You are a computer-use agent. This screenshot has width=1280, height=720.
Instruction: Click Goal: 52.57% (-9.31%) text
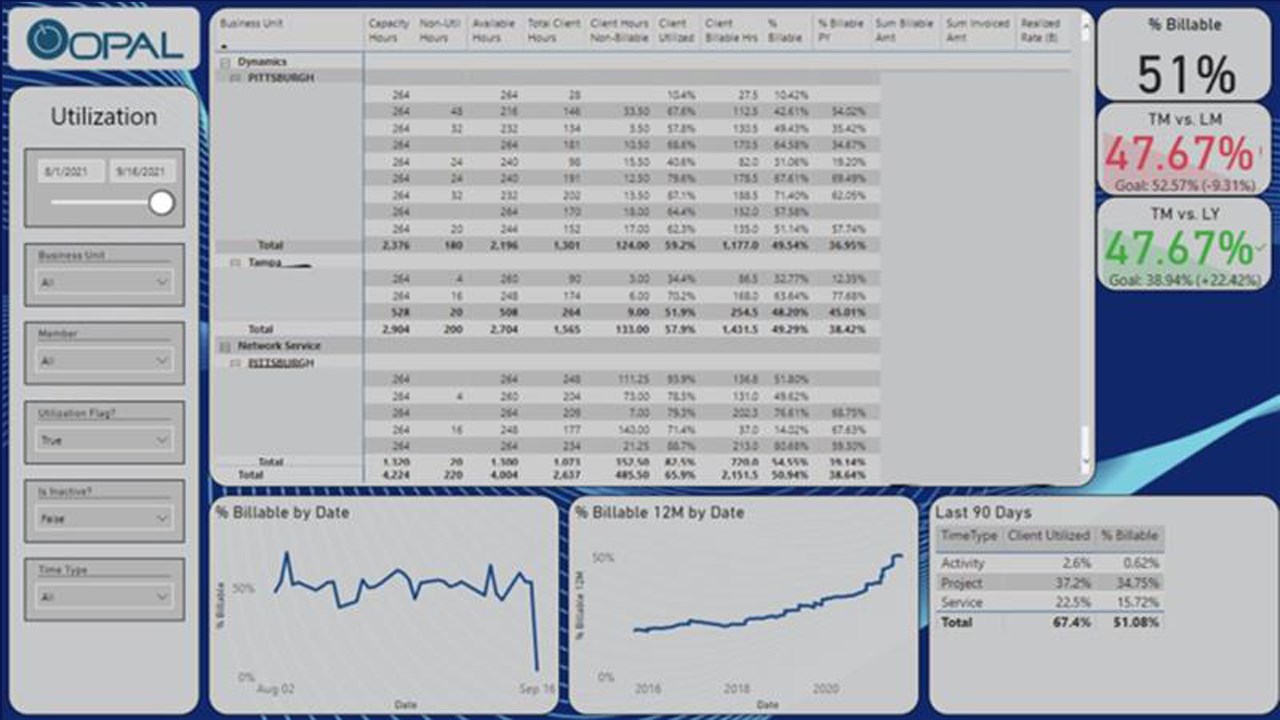pos(1185,185)
